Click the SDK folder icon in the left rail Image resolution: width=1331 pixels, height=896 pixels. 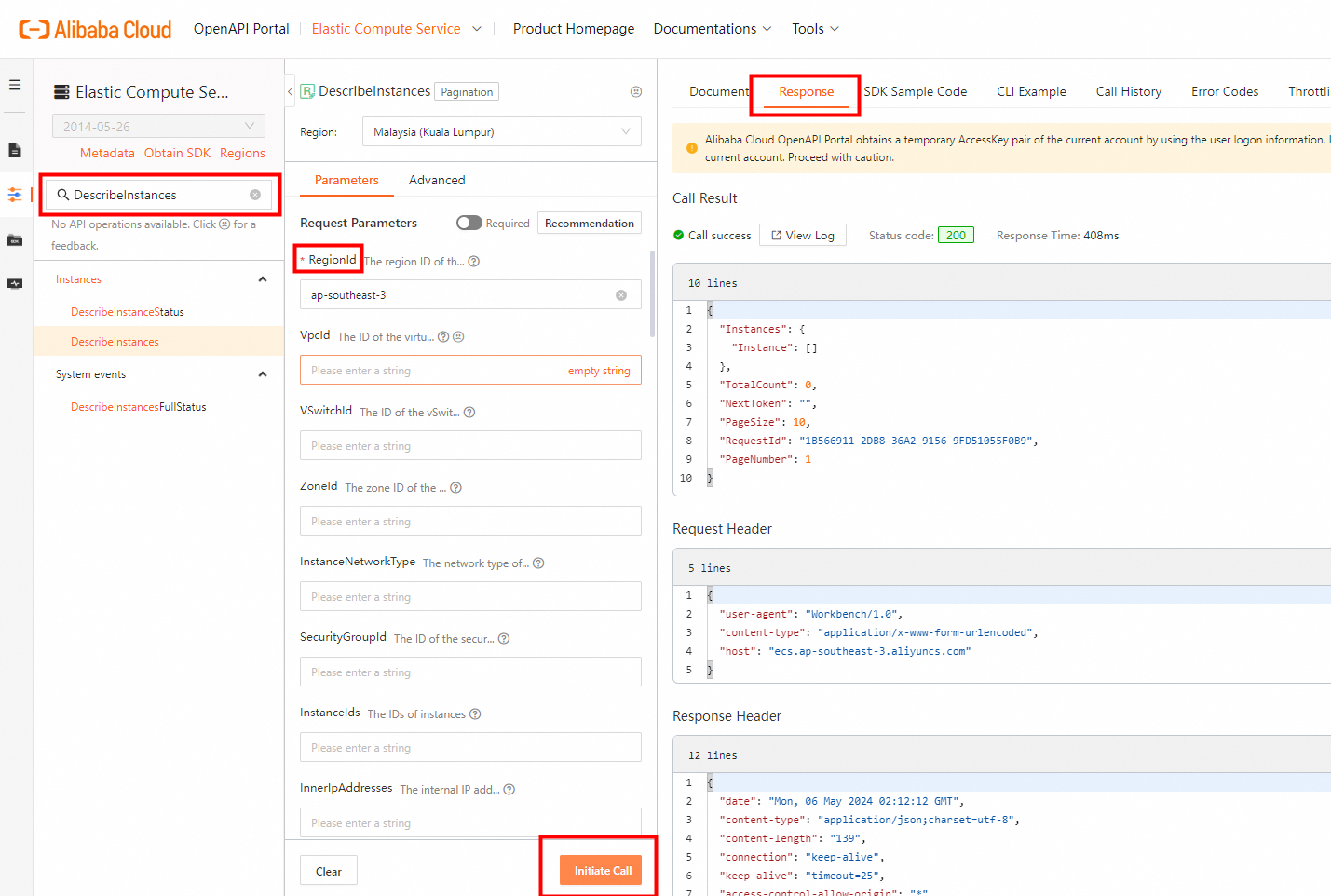click(x=15, y=240)
